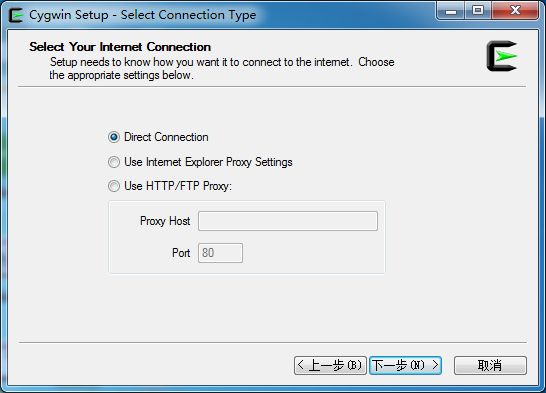The image size is (546, 393).
Task: Click the Cygwin Setup window title text
Action: point(142,15)
